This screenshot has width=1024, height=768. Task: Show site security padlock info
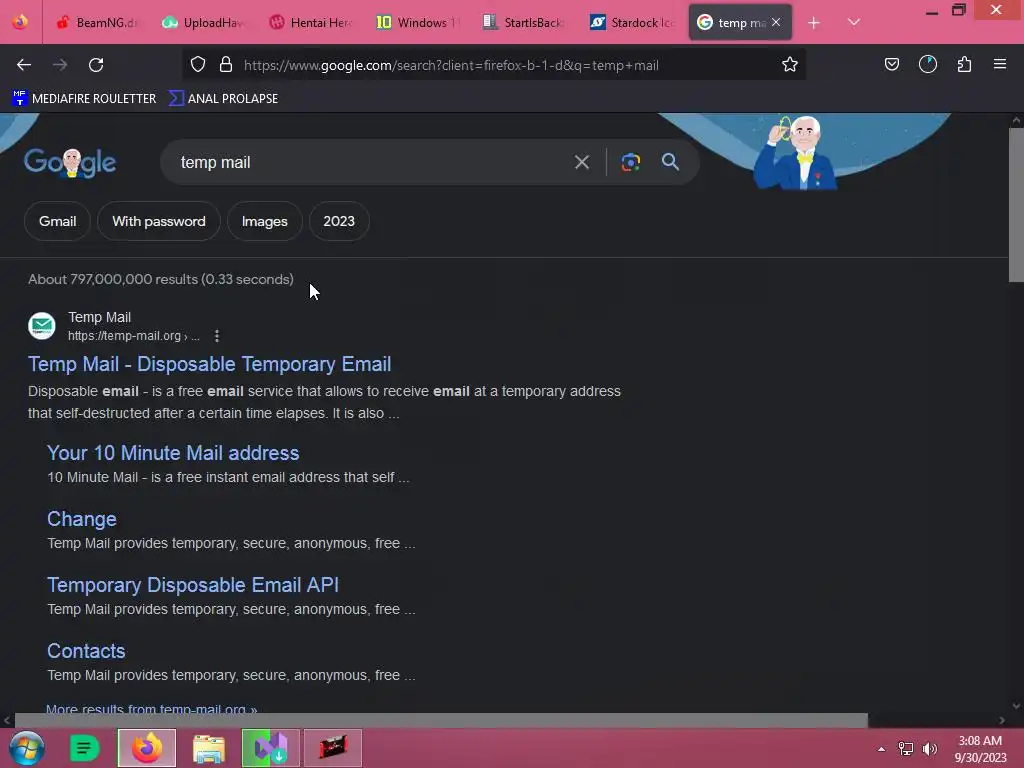click(x=226, y=64)
